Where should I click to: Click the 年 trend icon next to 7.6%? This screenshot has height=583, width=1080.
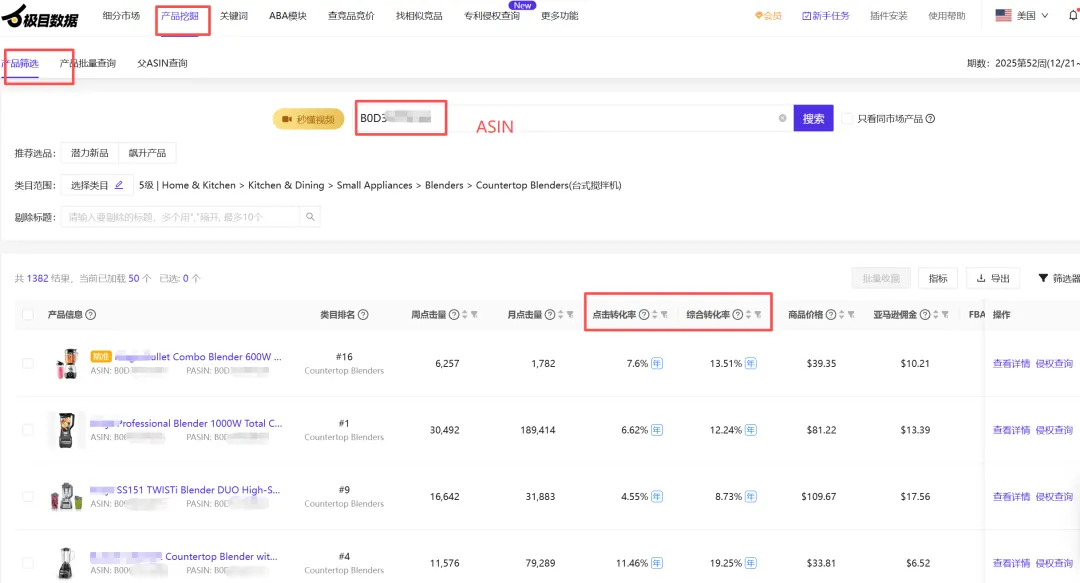point(657,364)
